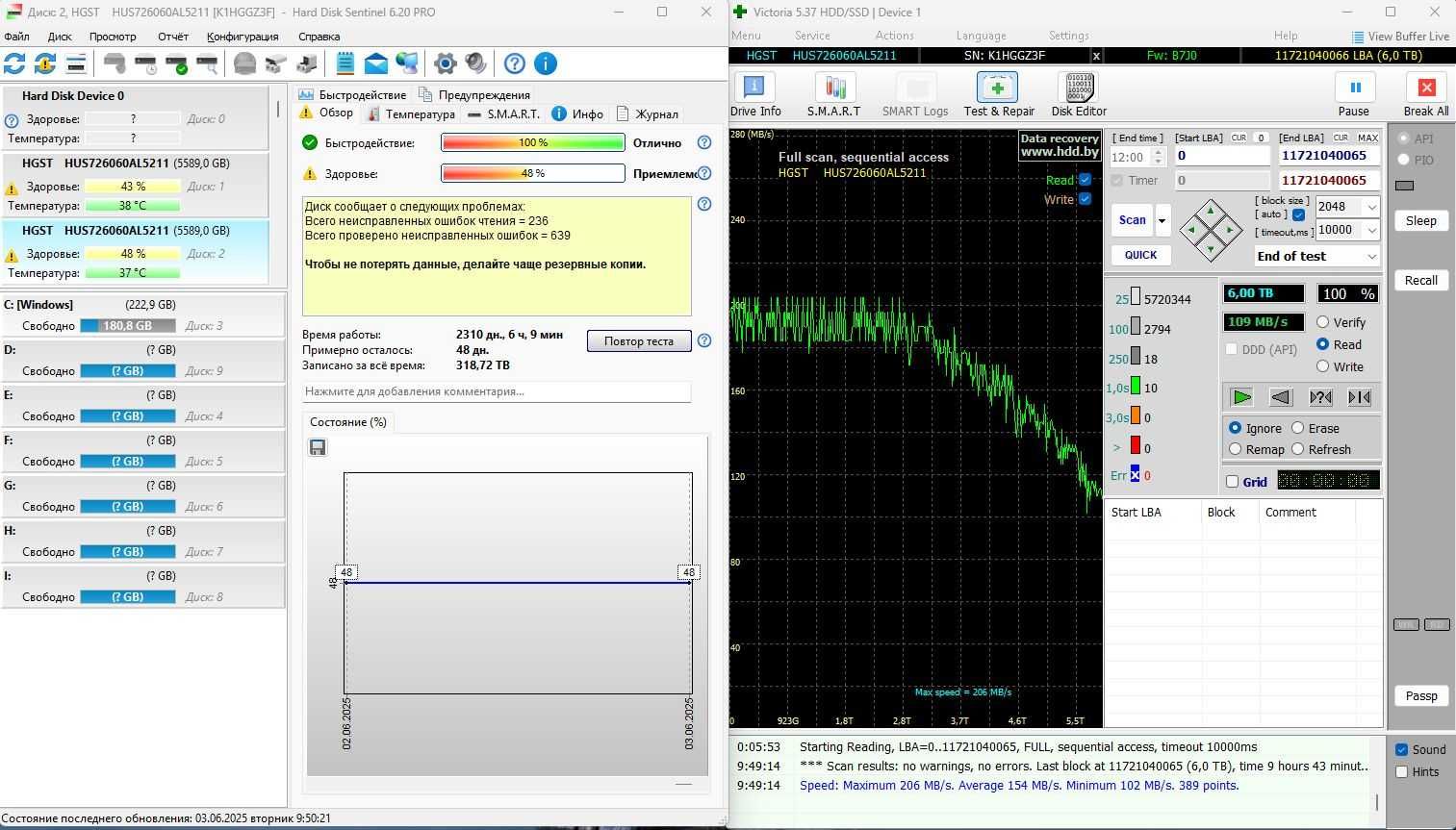Toggle the Sound checkbox in Victoria
The width and height of the screenshot is (1456, 830).
[x=1401, y=749]
